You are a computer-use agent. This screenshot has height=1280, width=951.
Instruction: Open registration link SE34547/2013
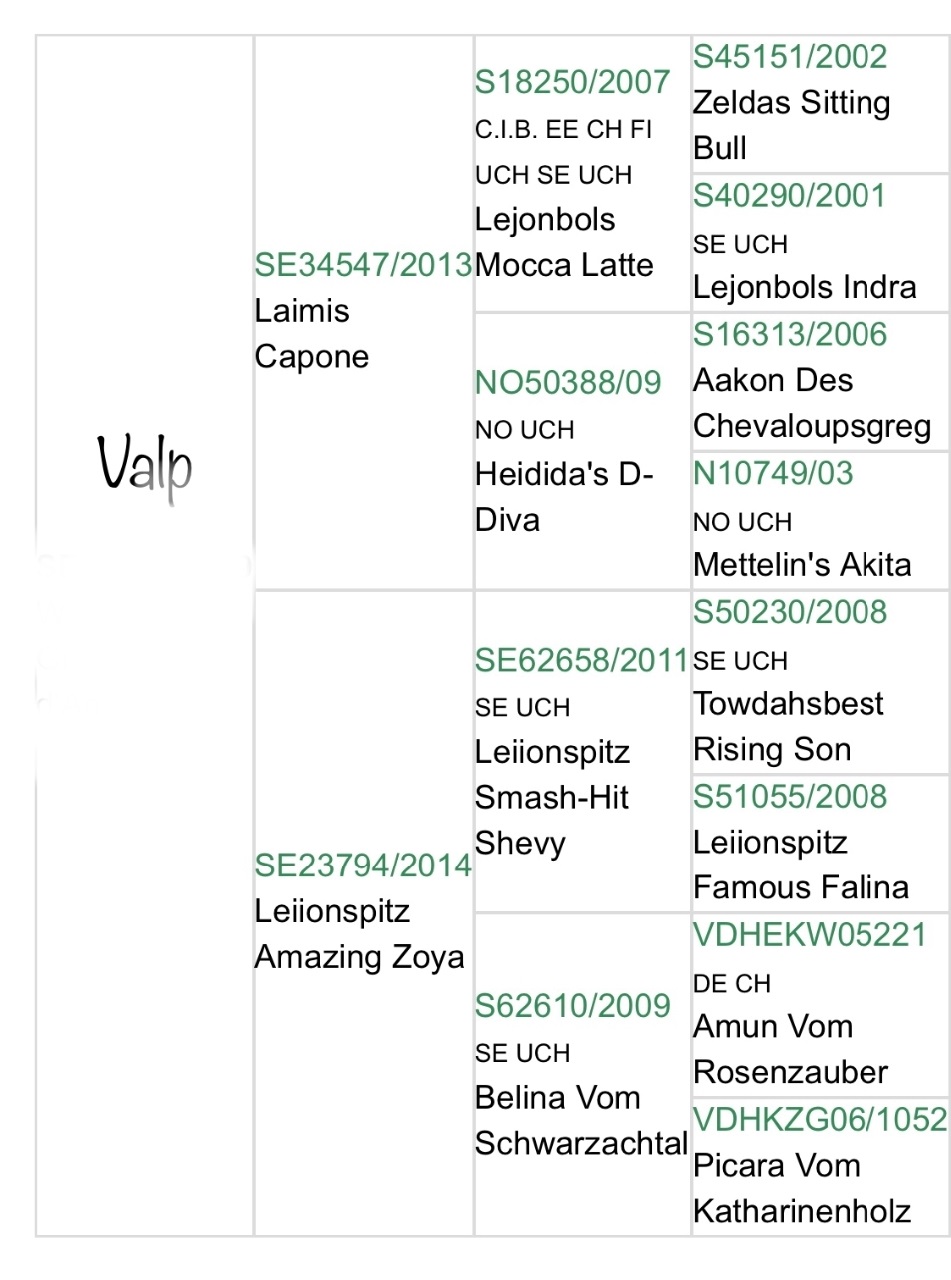click(363, 265)
